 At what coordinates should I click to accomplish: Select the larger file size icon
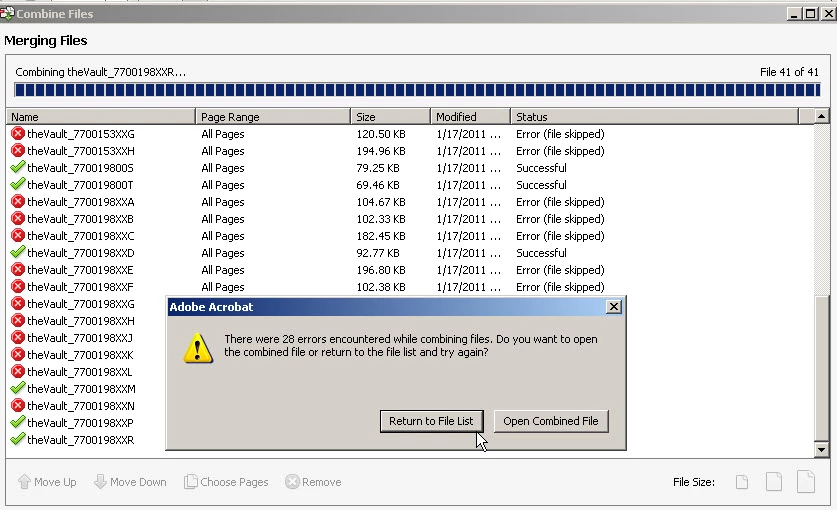[x=806, y=481]
